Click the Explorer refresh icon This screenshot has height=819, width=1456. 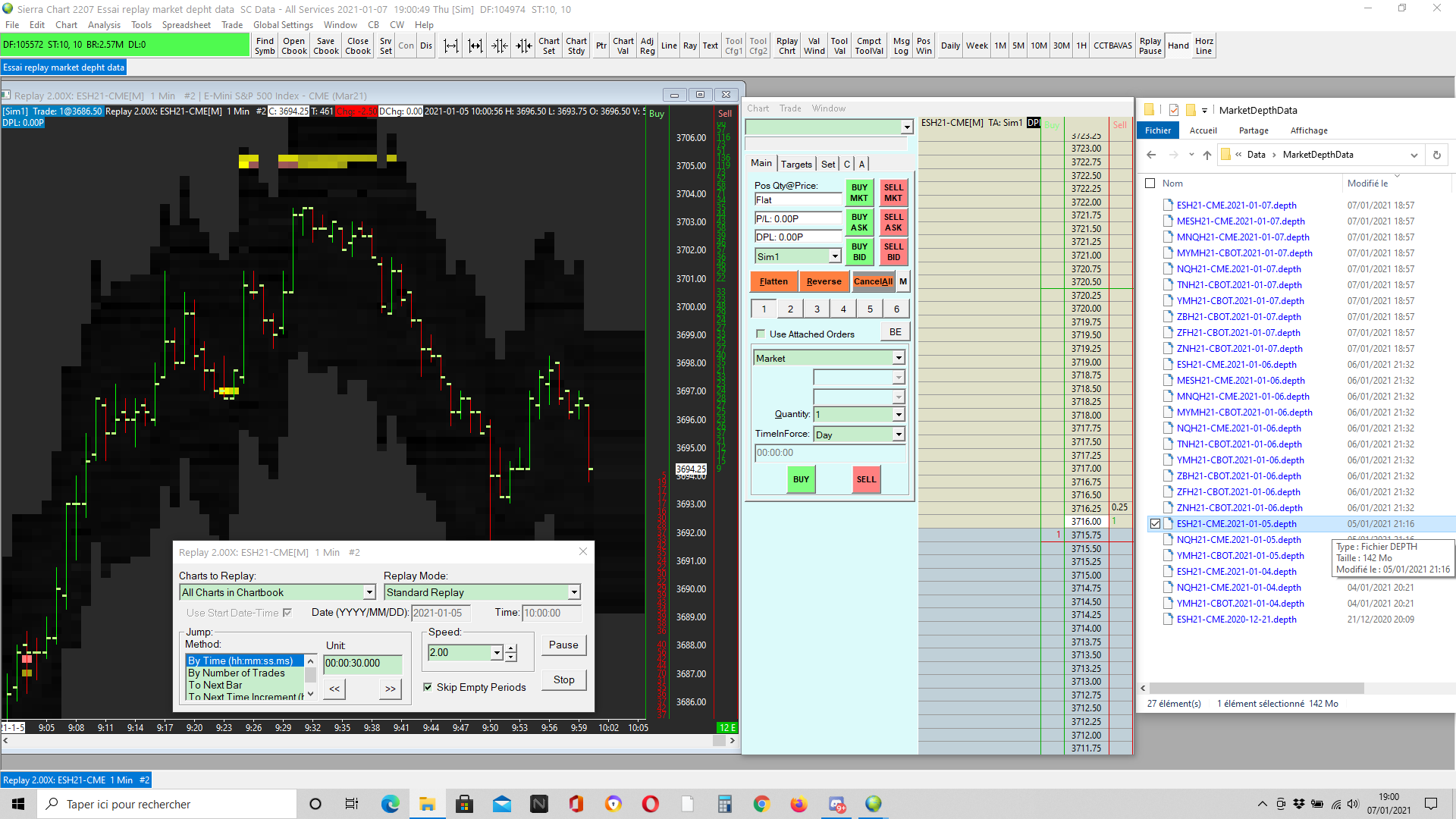[x=1436, y=155]
